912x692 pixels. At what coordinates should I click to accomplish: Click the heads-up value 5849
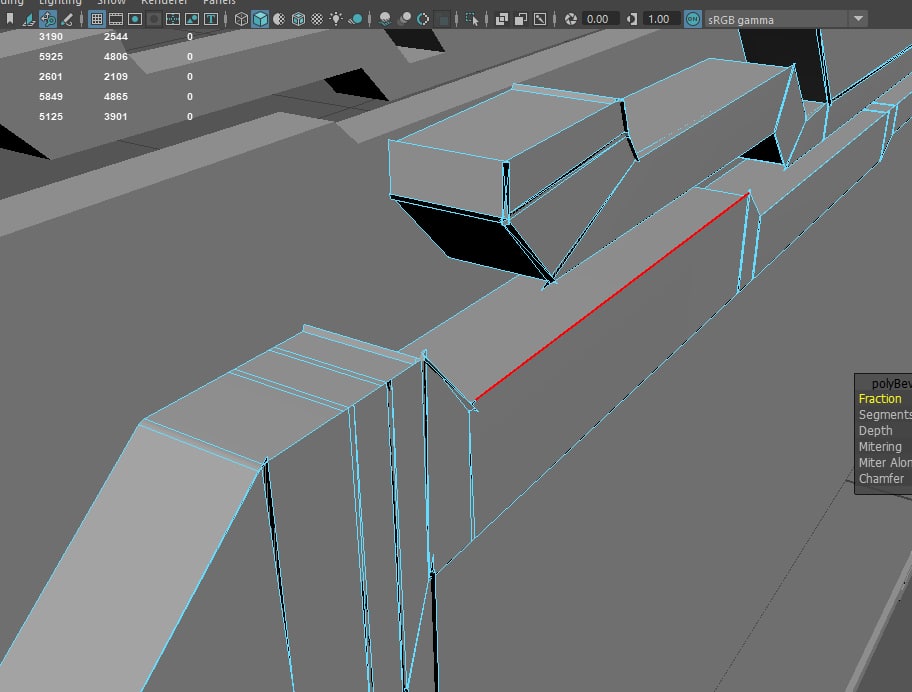(x=51, y=97)
